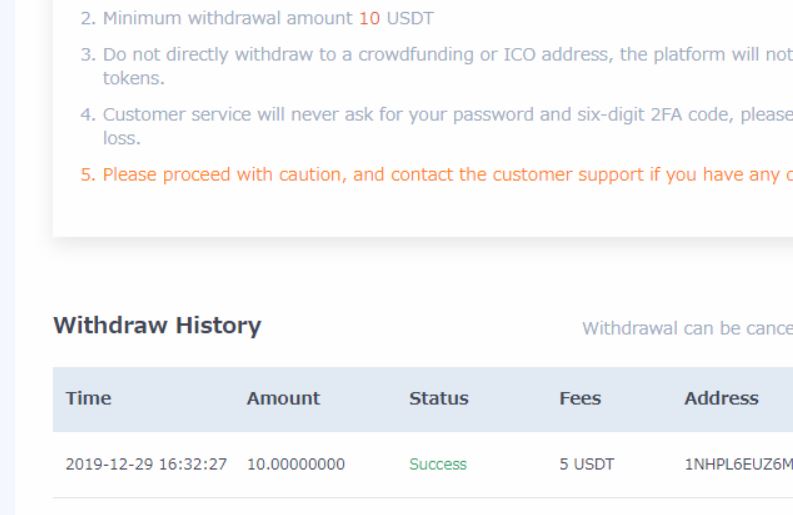Click the Status column header
This screenshot has height=515, width=793.
(438, 399)
